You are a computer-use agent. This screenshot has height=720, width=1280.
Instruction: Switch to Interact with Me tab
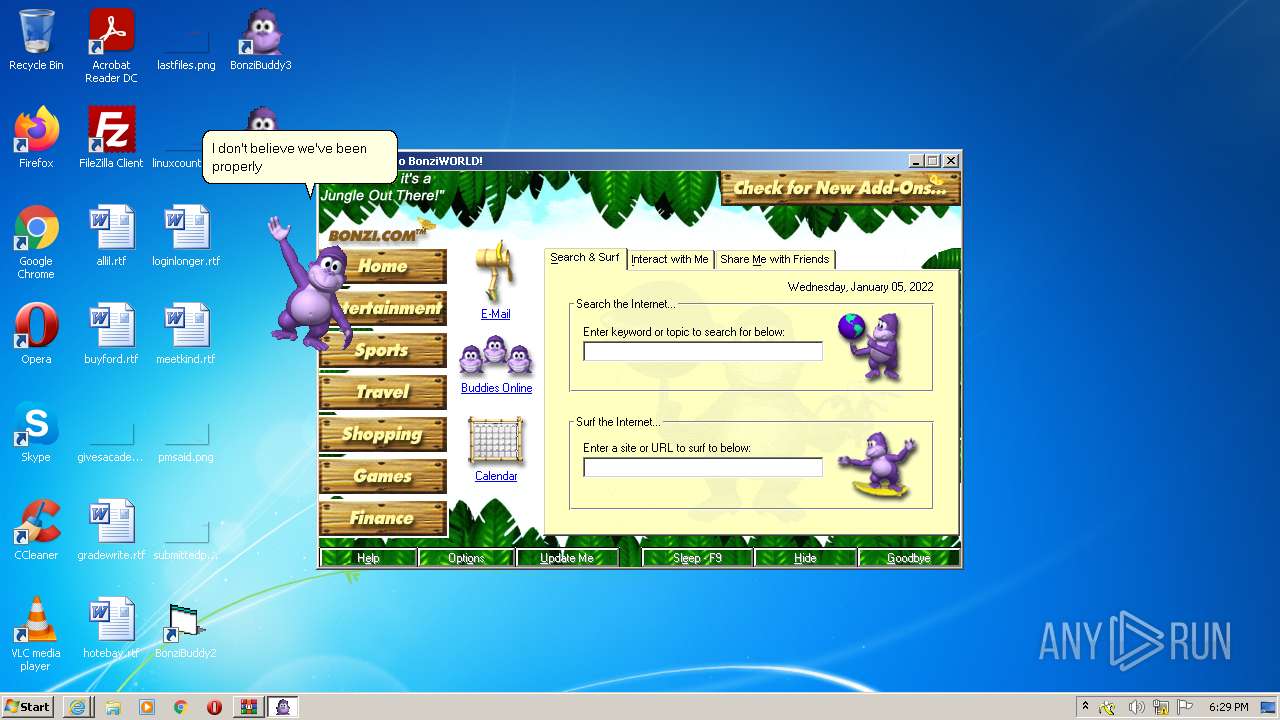(x=670, y=259)
